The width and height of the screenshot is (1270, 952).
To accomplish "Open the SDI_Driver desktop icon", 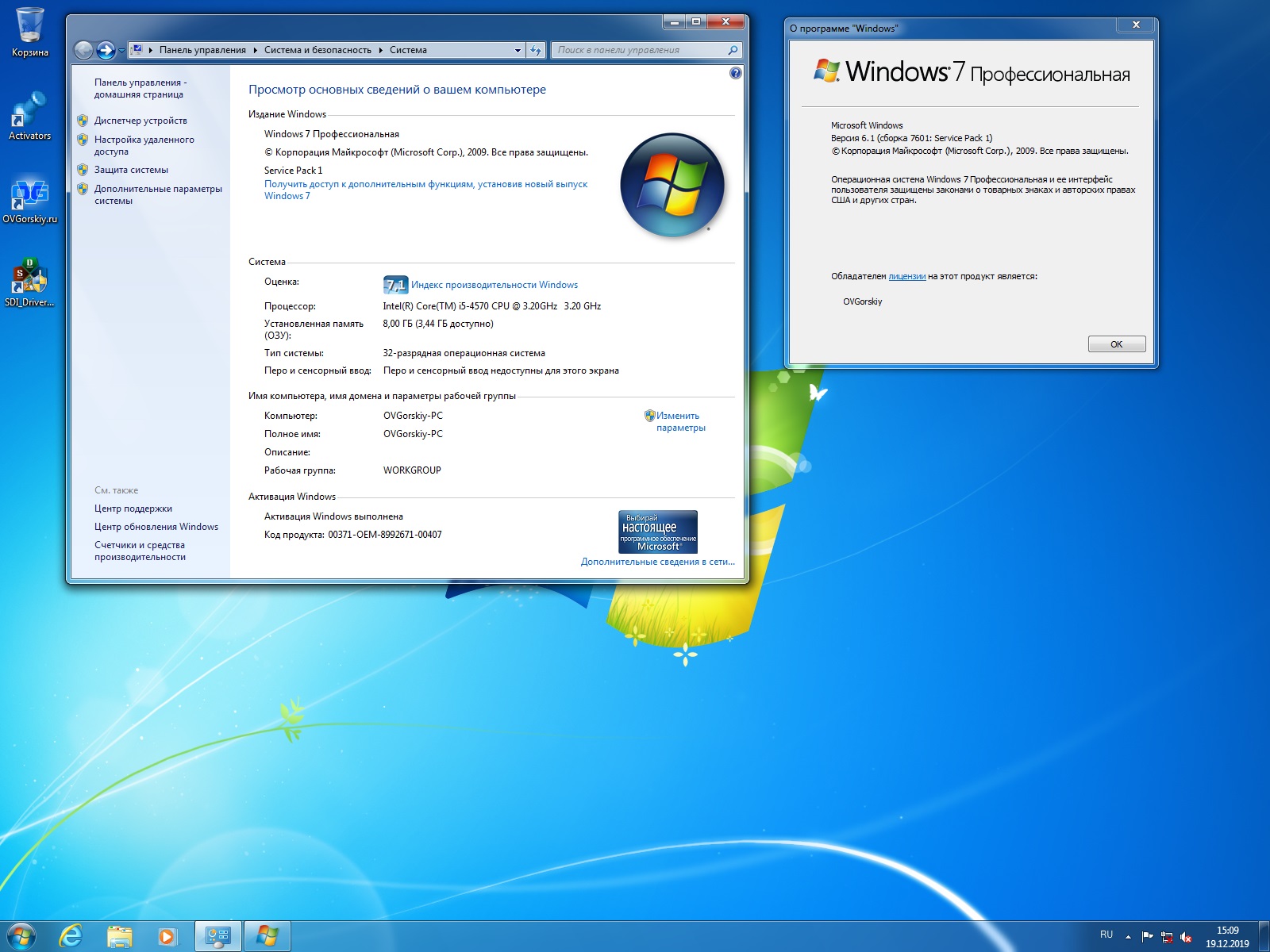I will pos(29,282).
